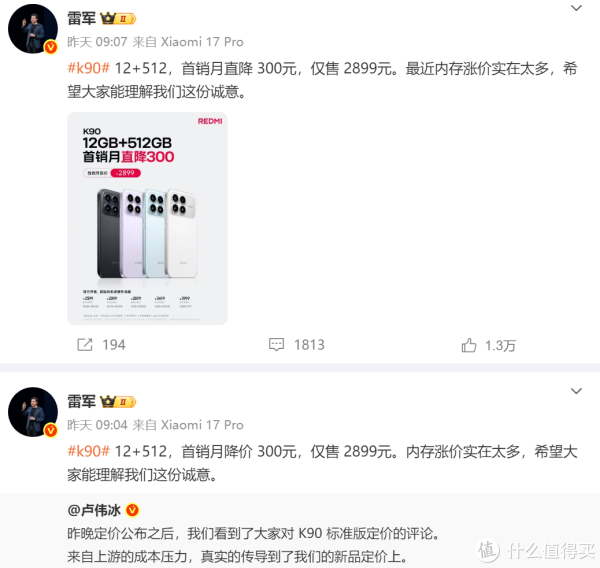Click the crown membership badge of first post
The width and height of the screenshot is (600, 568).
[x=118, y=18]
